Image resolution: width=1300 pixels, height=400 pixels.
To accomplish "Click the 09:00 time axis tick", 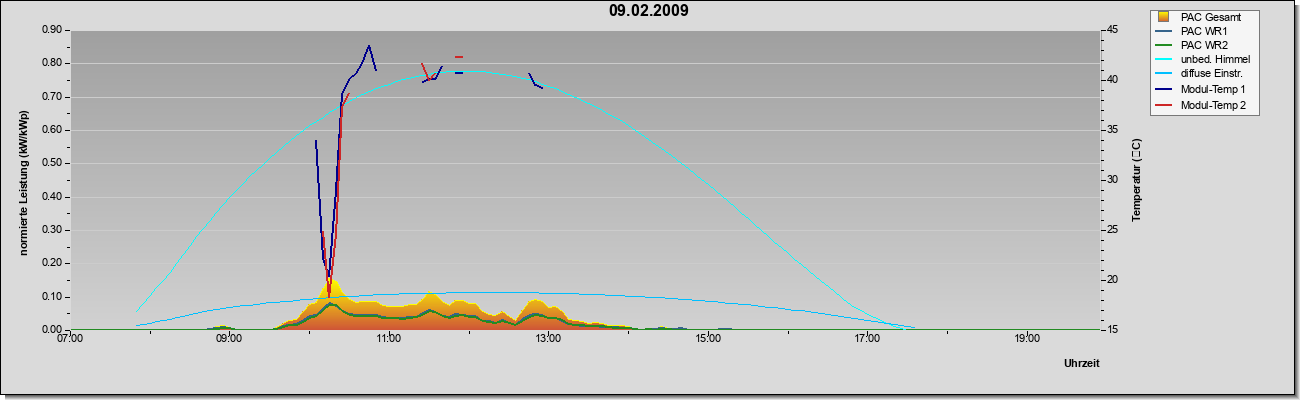I will click(x=228, y=340).
